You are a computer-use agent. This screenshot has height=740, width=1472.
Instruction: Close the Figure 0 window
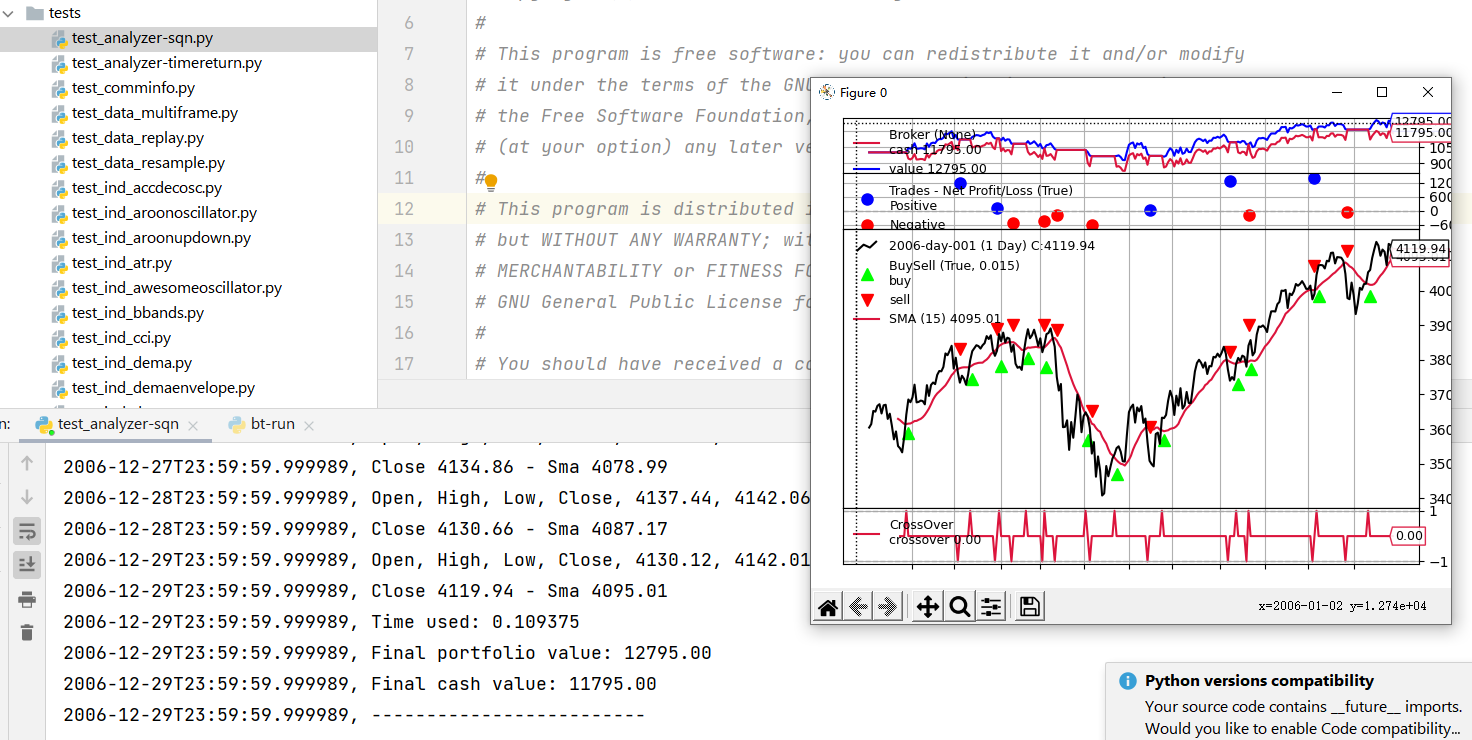coord(1428,92)
